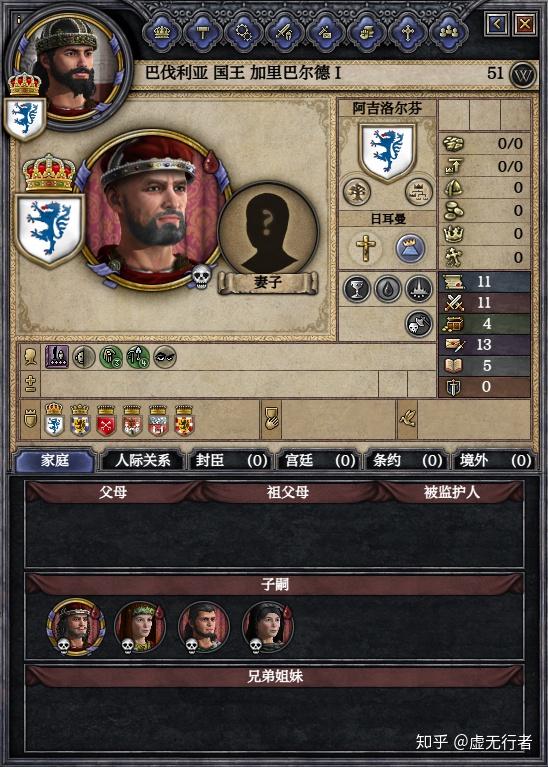Click the golden cross religion icon

coord(365,248)
